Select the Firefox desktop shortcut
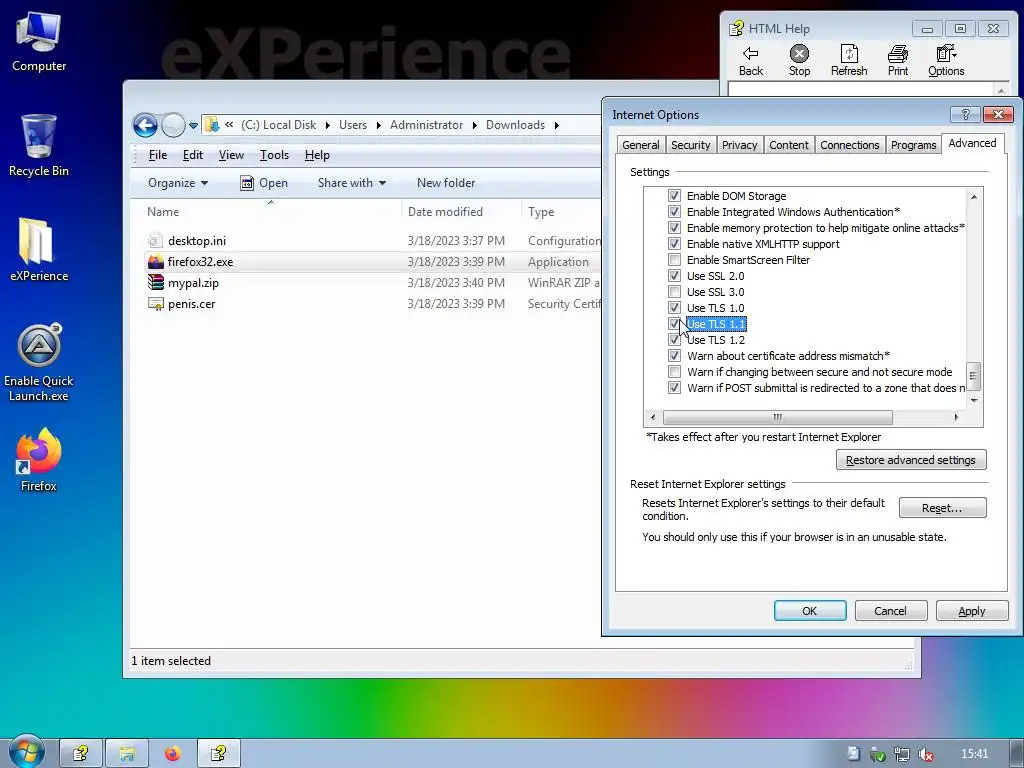The height and width of the screenshot is (768, 1024). click(39, 460)
